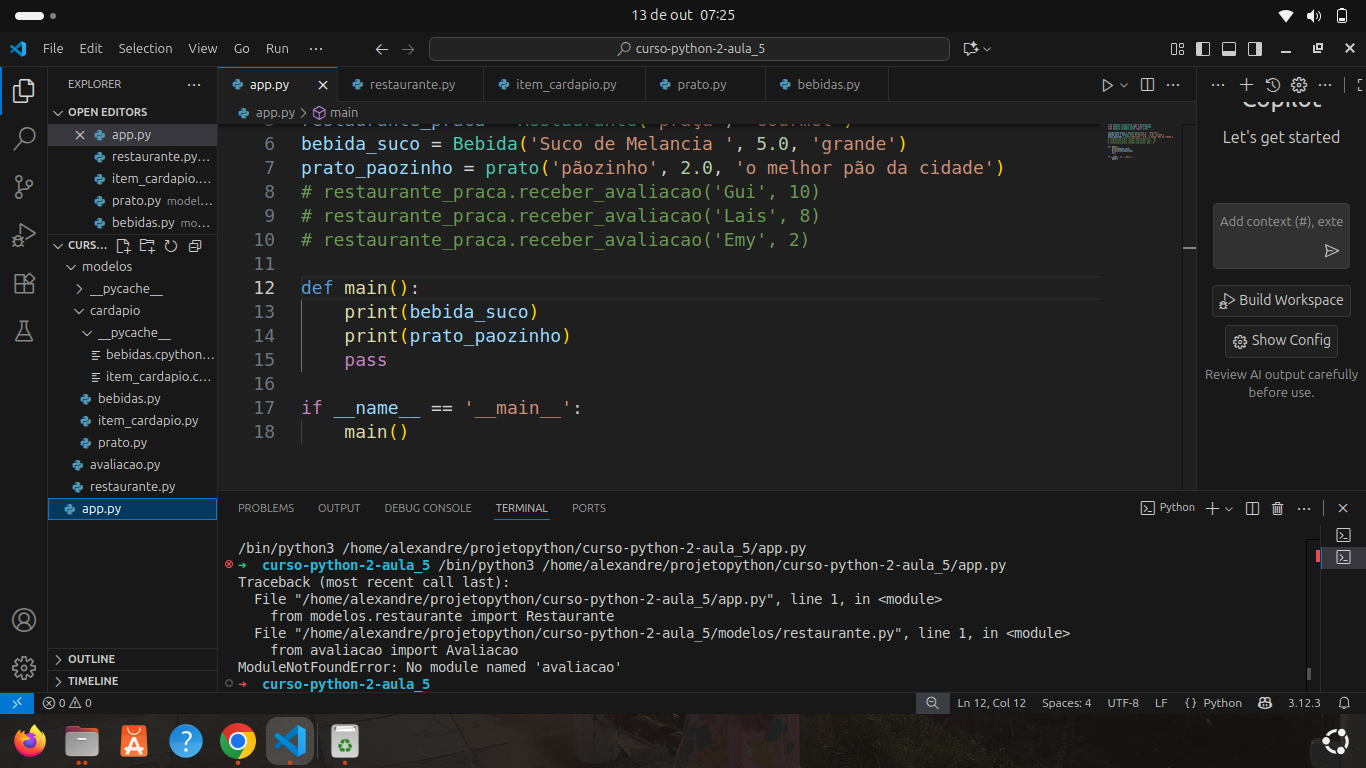Toggle the secondary side bar layout button
The height and width of the screenshot is (768, 1366).
pos(1255,48)
